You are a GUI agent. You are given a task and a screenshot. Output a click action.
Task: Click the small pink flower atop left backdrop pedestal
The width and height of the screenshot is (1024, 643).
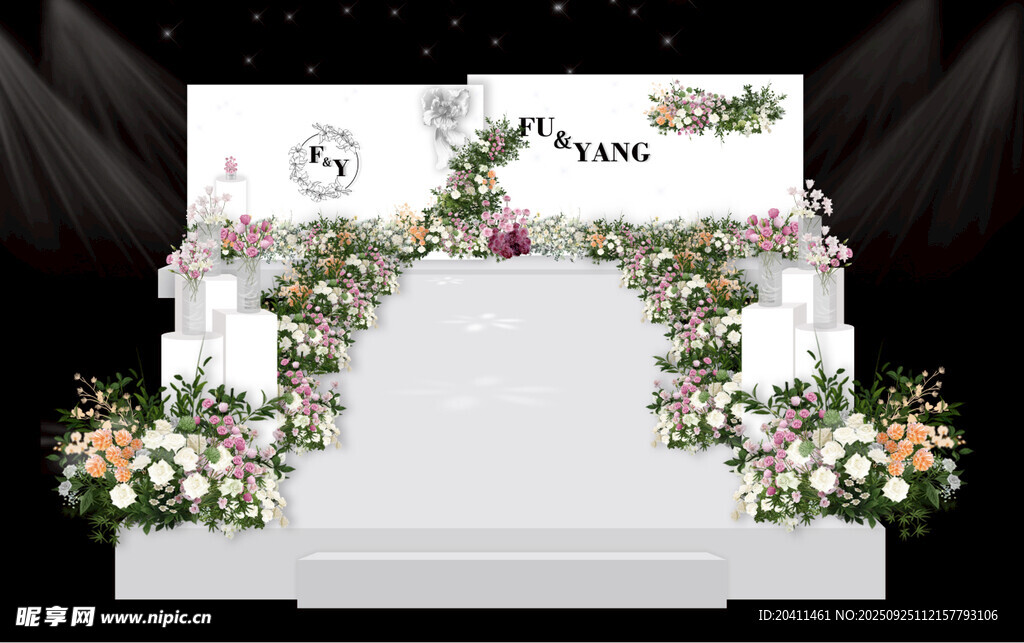tap(231, 166)
